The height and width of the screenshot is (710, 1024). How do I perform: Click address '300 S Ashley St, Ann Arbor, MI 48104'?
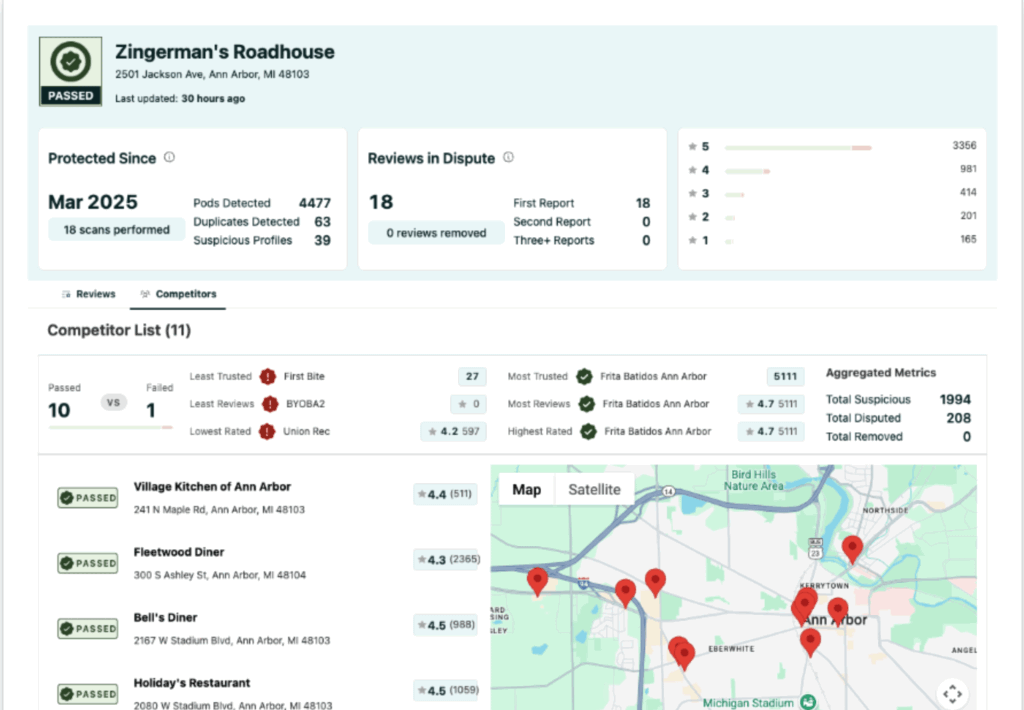[220, 575]
